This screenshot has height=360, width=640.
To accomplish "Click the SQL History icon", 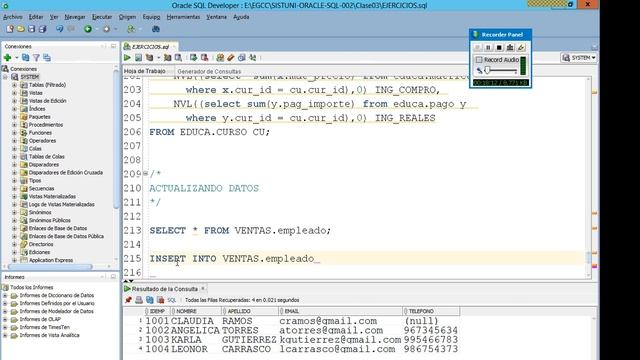I will coord(242,58).
